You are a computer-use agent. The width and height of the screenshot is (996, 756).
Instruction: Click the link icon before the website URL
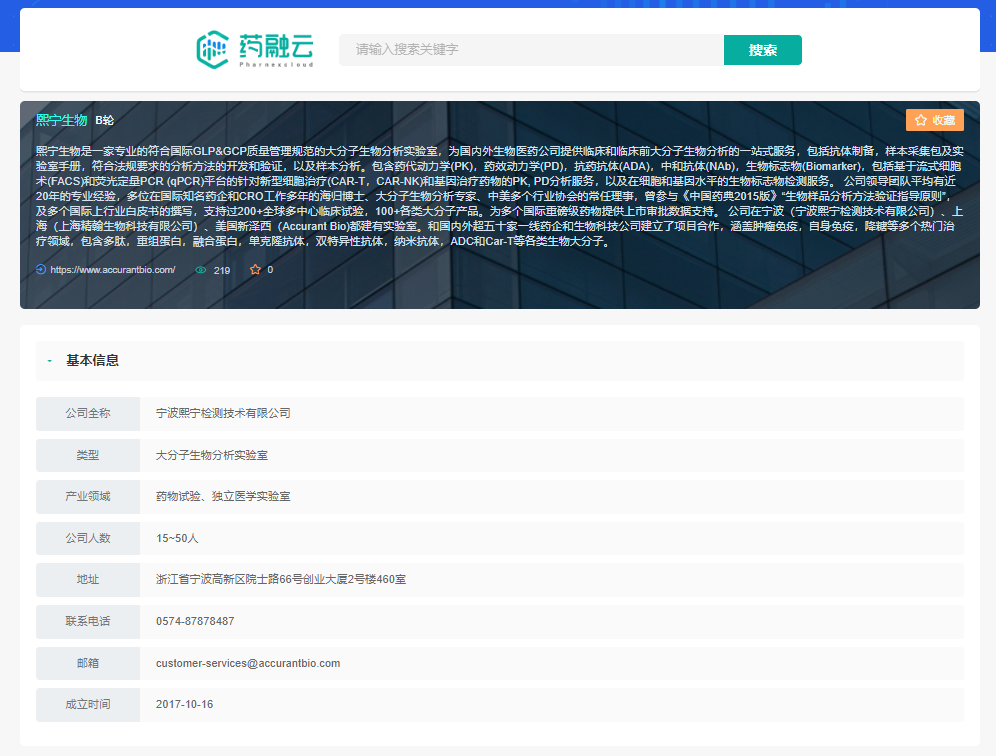41,270
